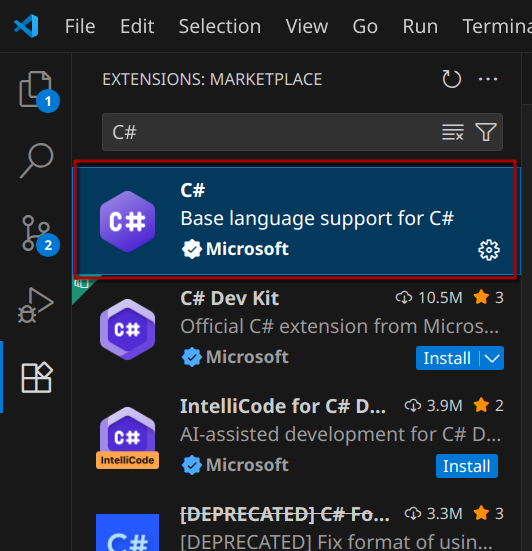Open the File menu
The image size is (532, 551).
coord(80,26)
